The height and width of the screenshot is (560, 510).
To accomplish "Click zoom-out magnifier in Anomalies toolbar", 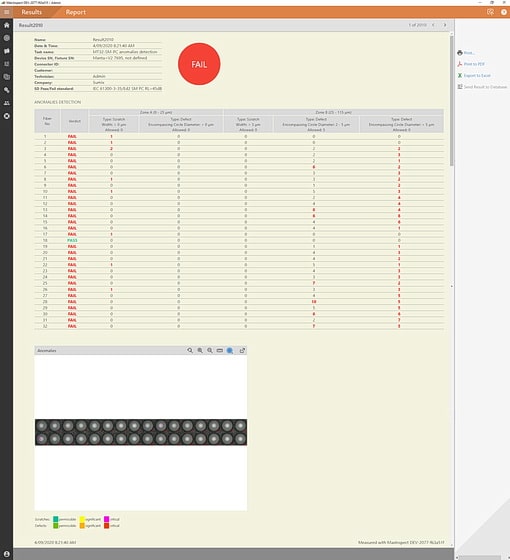I will [210, 351].
